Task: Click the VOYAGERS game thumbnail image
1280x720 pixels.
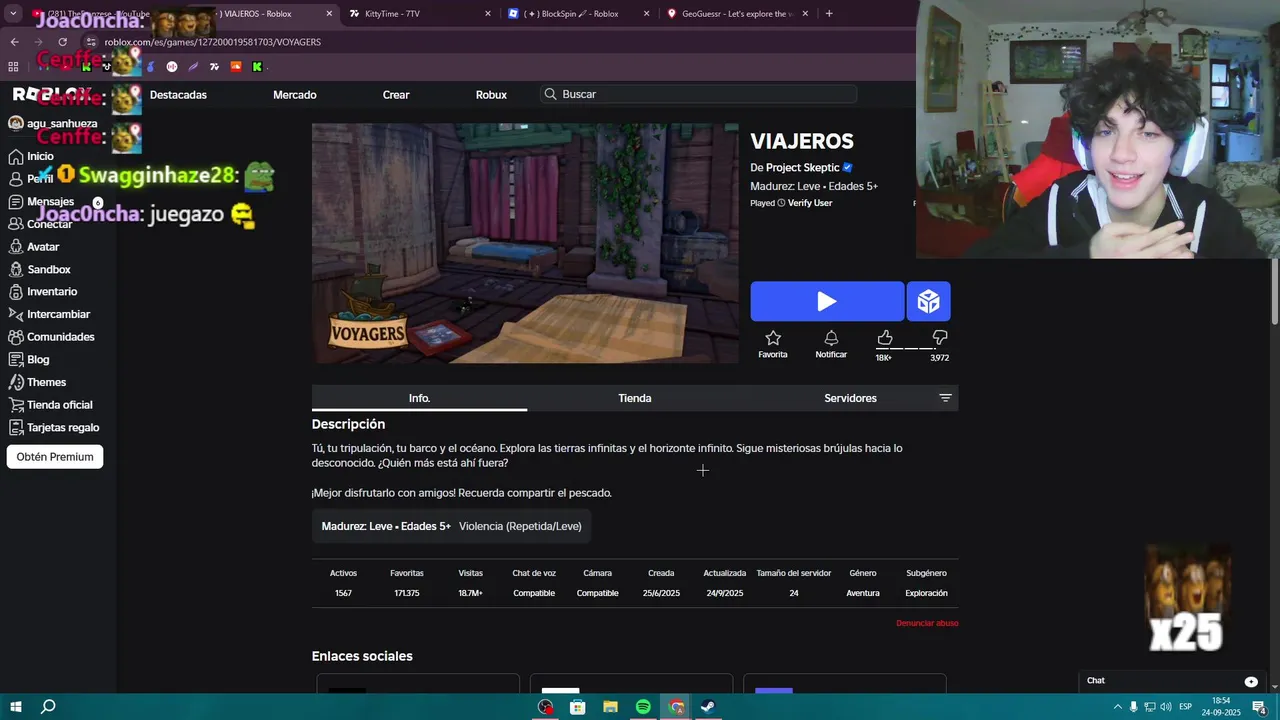Action: point(525,243)
